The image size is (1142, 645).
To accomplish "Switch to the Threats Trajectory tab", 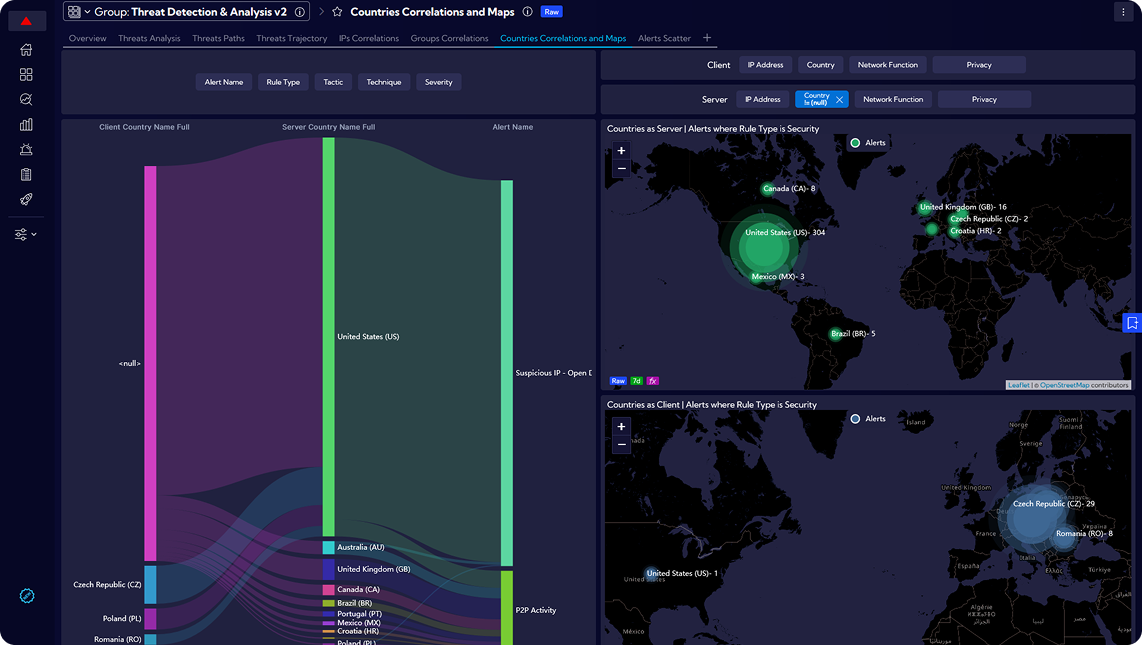I will (x=291, y=39).
